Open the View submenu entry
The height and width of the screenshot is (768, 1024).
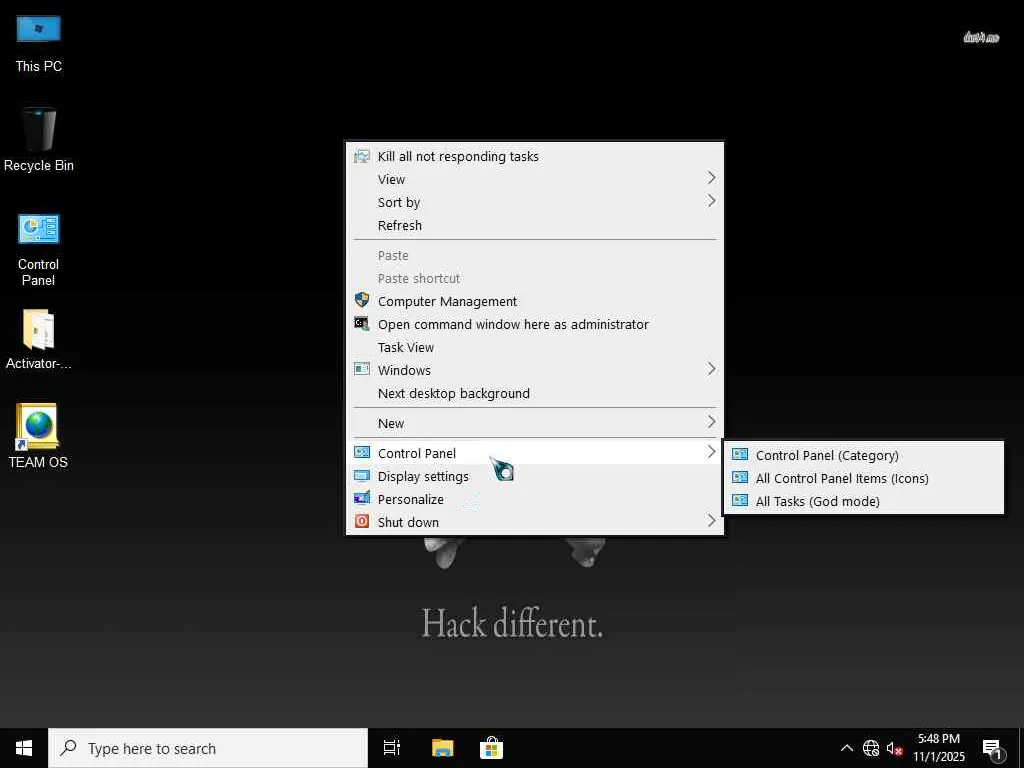(x=534, y=179)
